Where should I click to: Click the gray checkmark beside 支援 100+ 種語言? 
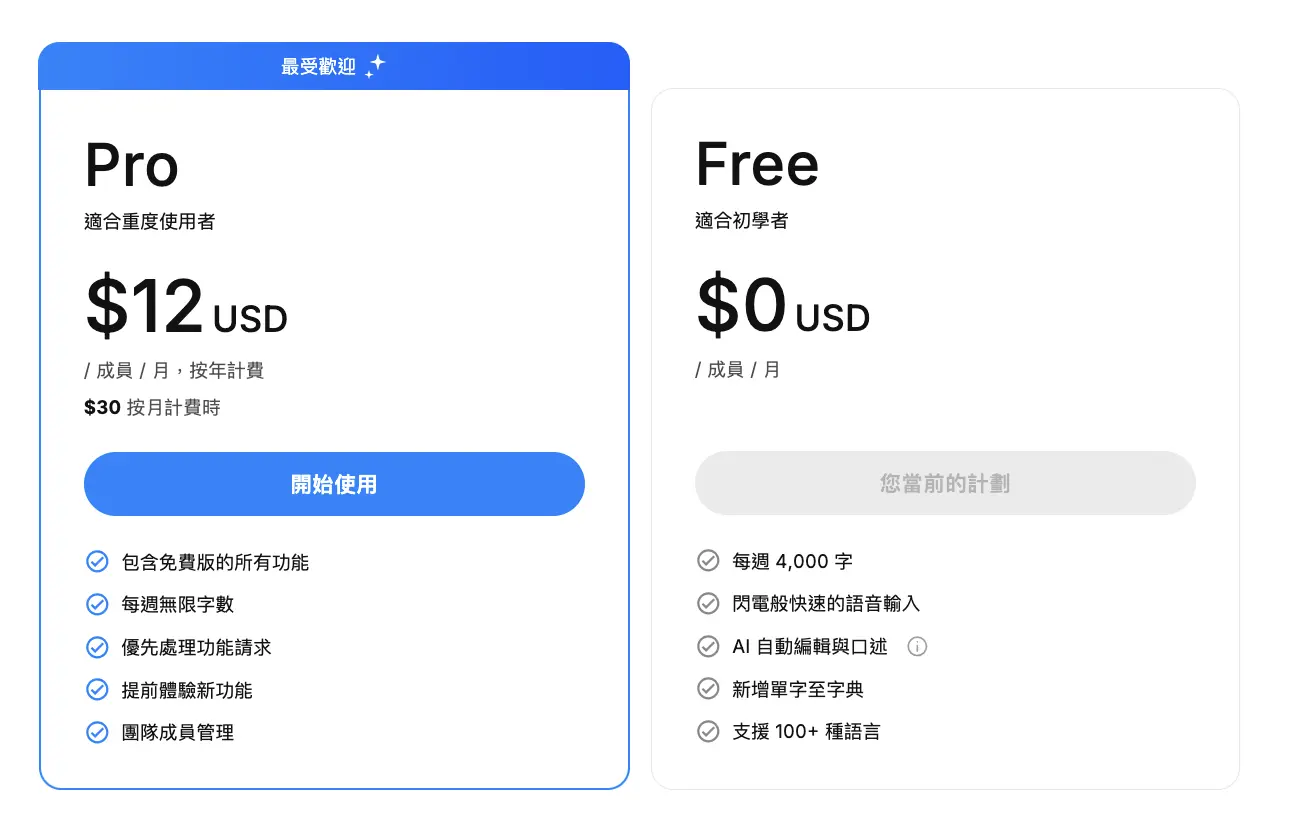708,731
